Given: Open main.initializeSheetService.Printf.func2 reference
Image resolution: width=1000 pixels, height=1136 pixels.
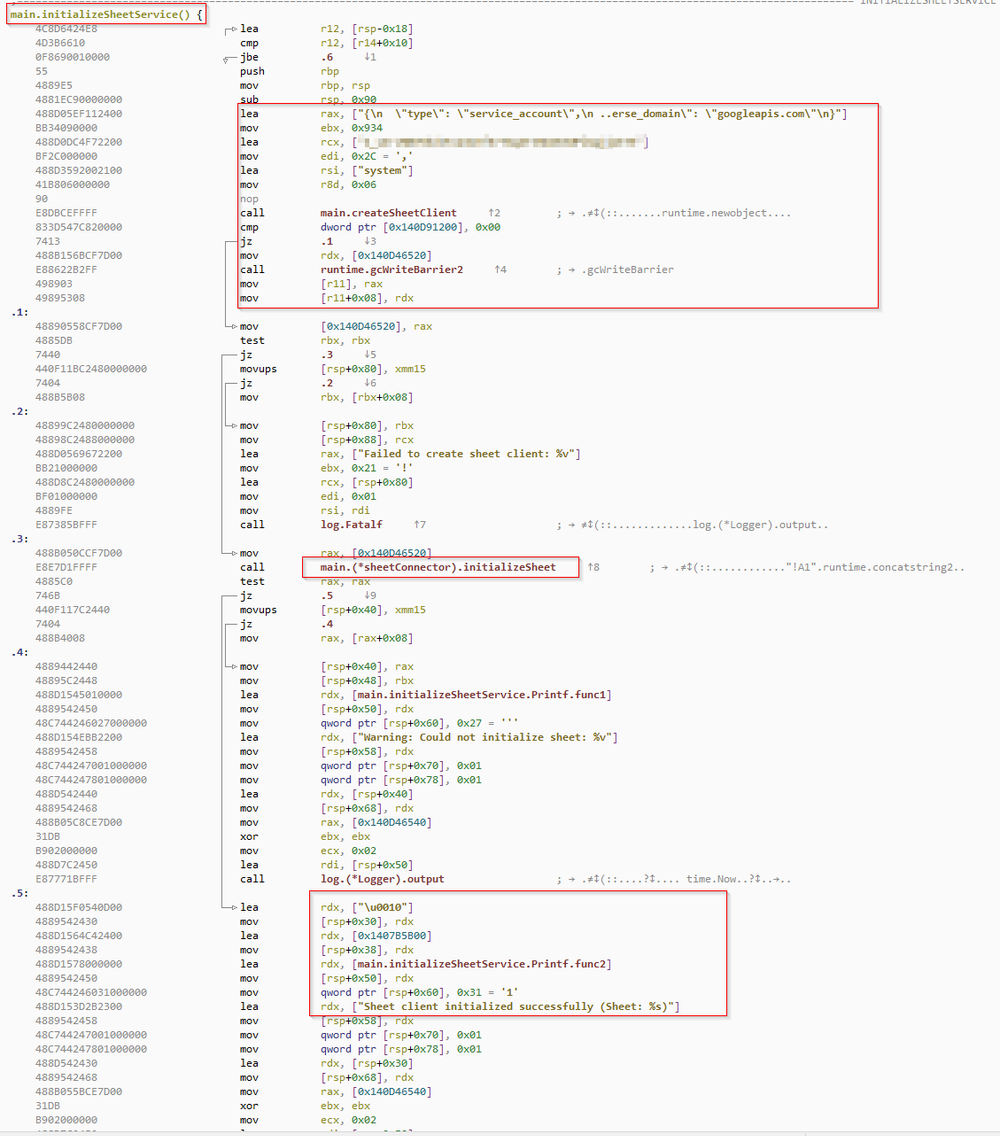Looking at the screenshot, I should click(x=483, y=964).
